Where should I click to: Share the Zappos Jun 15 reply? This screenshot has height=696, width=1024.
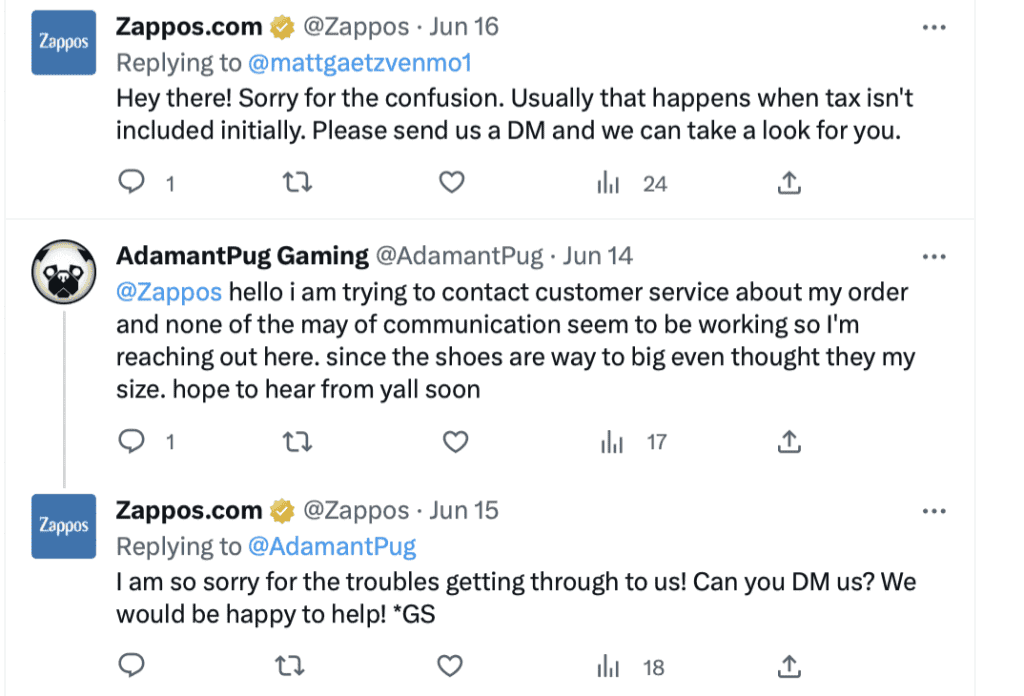point(789,667)
